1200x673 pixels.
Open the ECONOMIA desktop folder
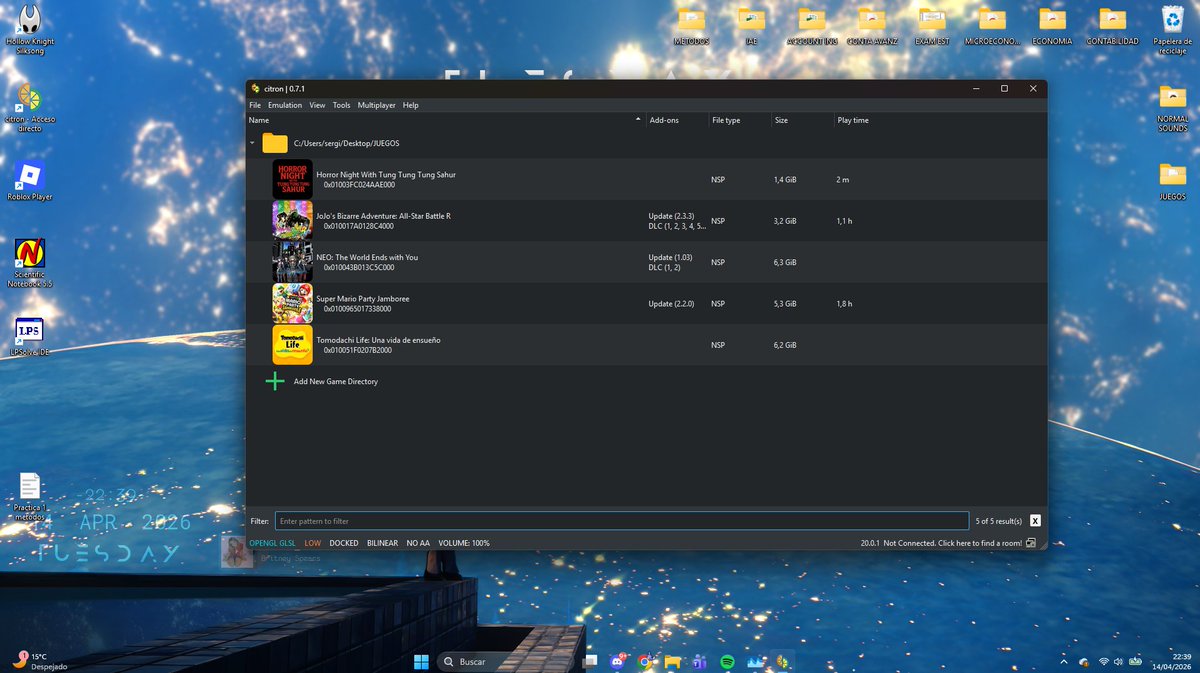[1052, 27]
